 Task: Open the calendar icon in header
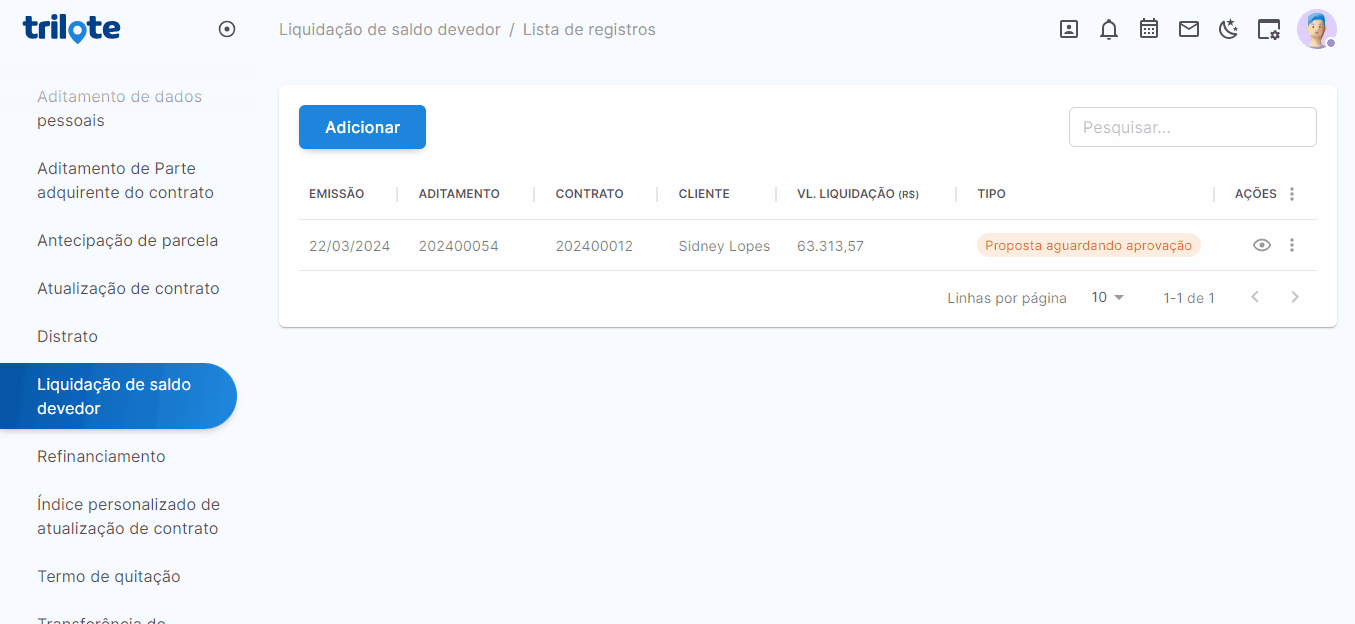(1149, 29)
